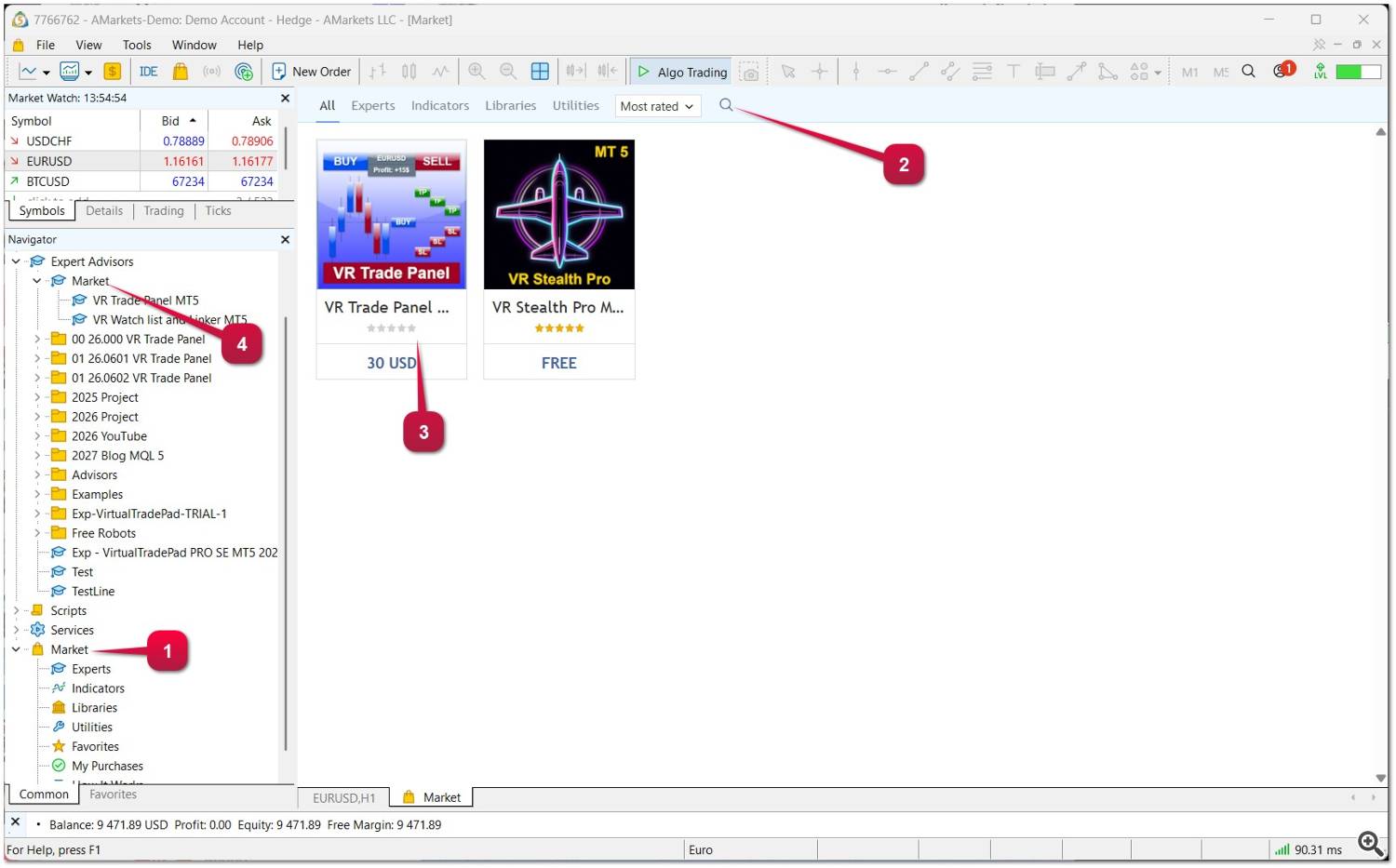Screen dimensions: 1396x868
Task: Open the VR Trade Panel product thumbnail
Action: [x=392, y=214]
